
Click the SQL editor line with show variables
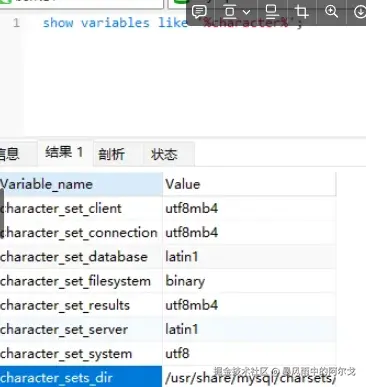click(x=173, y=23)
